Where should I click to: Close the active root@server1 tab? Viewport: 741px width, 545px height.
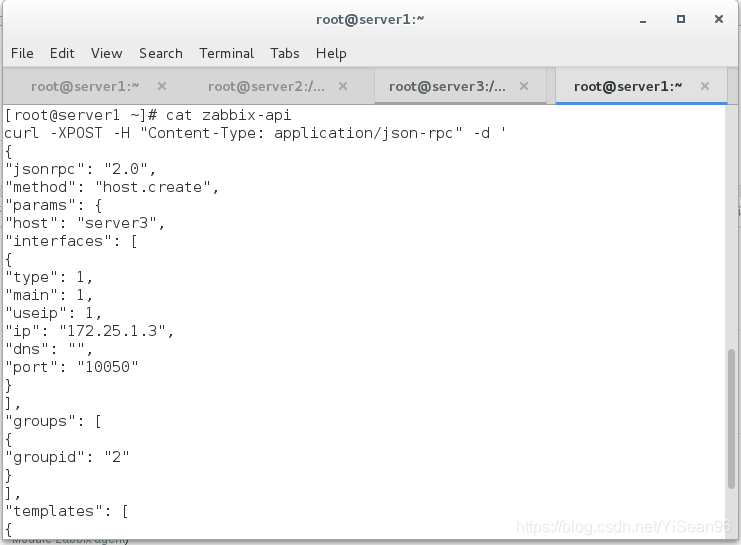click(x=705, y=86)
